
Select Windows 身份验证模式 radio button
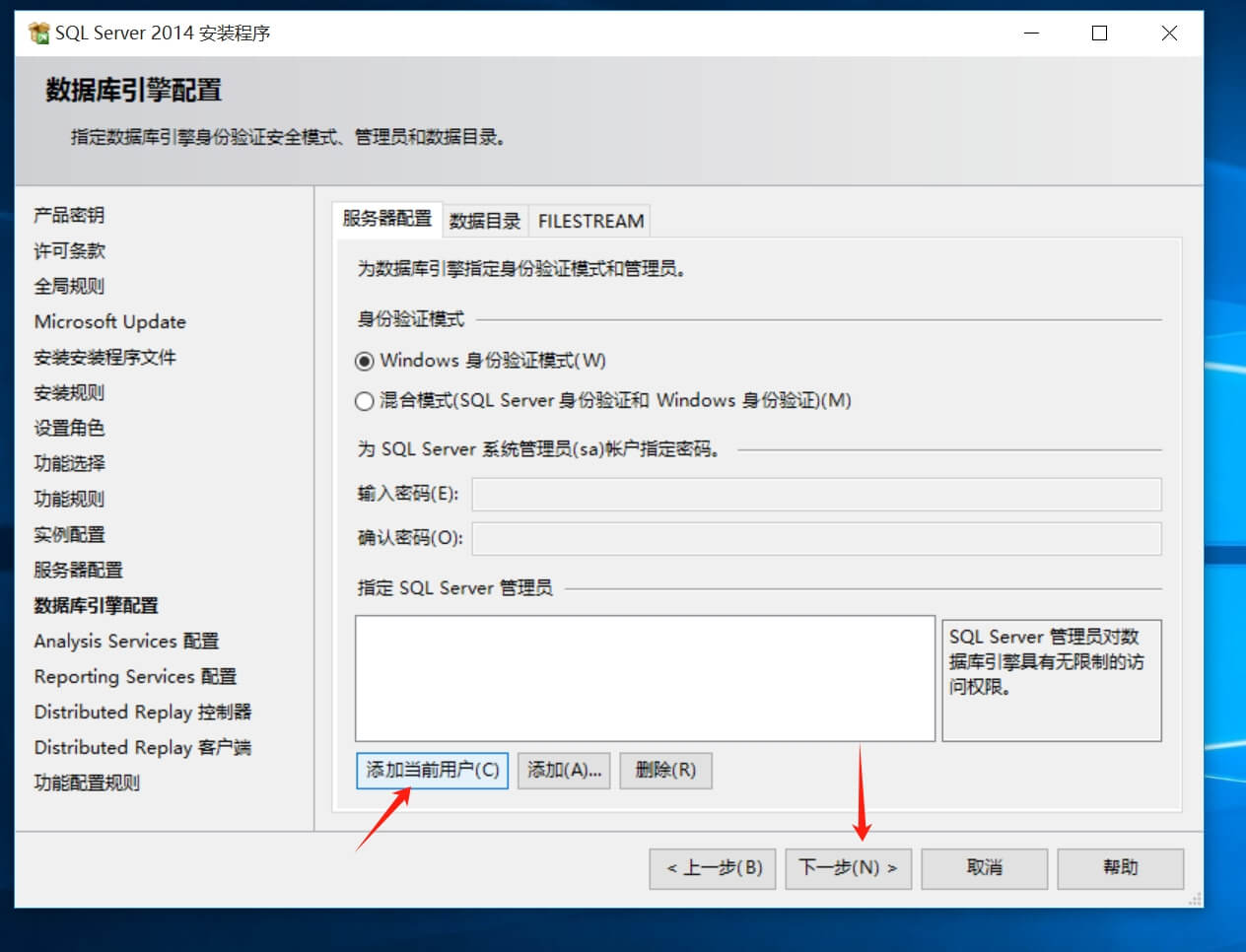point(365,362)
